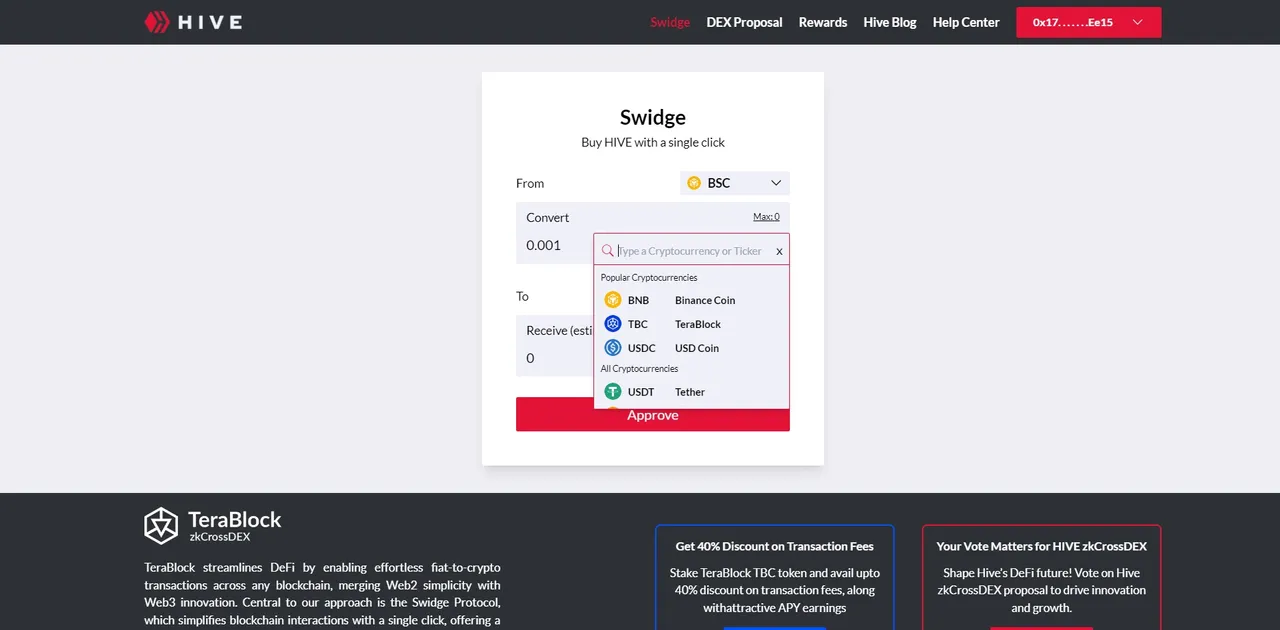Go to DEX Proposal page
This screenshot has height=630, width=1280.
pos(744,22)
